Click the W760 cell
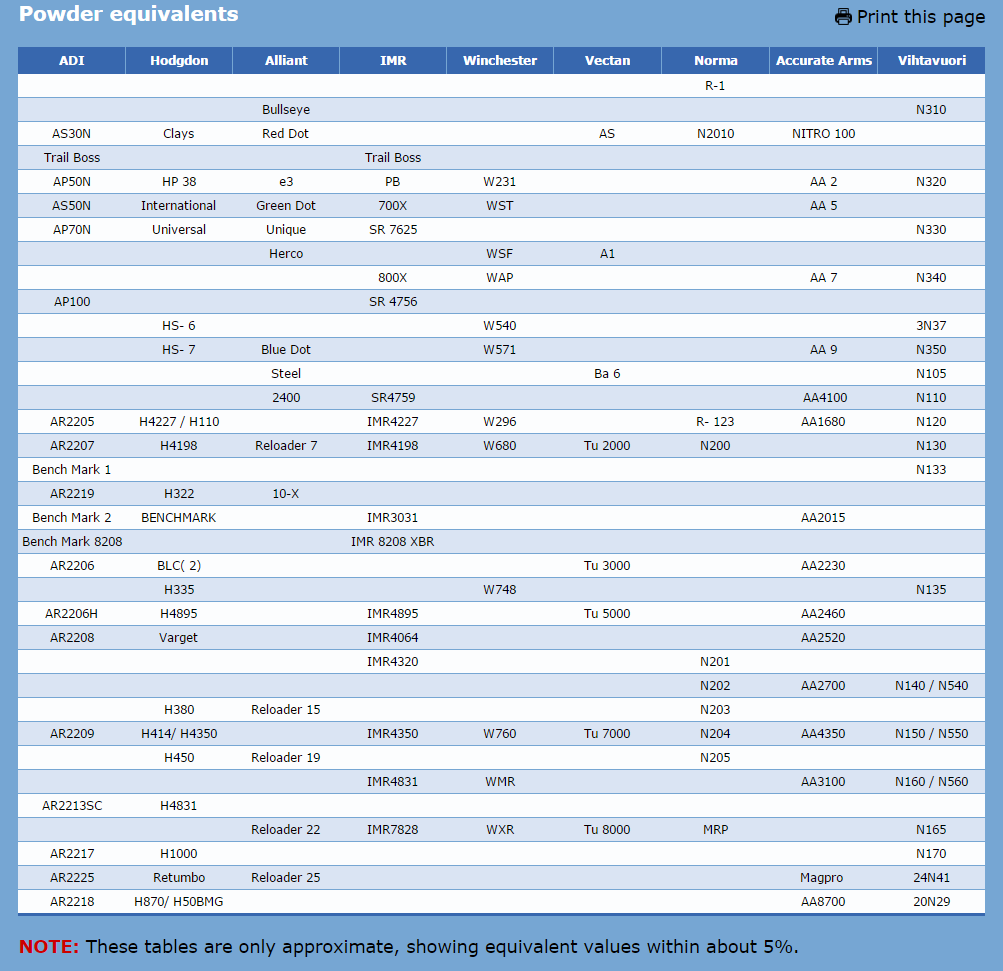This screenshot has width=1003, height=971. pyautogui.click(x=500, y=734)
